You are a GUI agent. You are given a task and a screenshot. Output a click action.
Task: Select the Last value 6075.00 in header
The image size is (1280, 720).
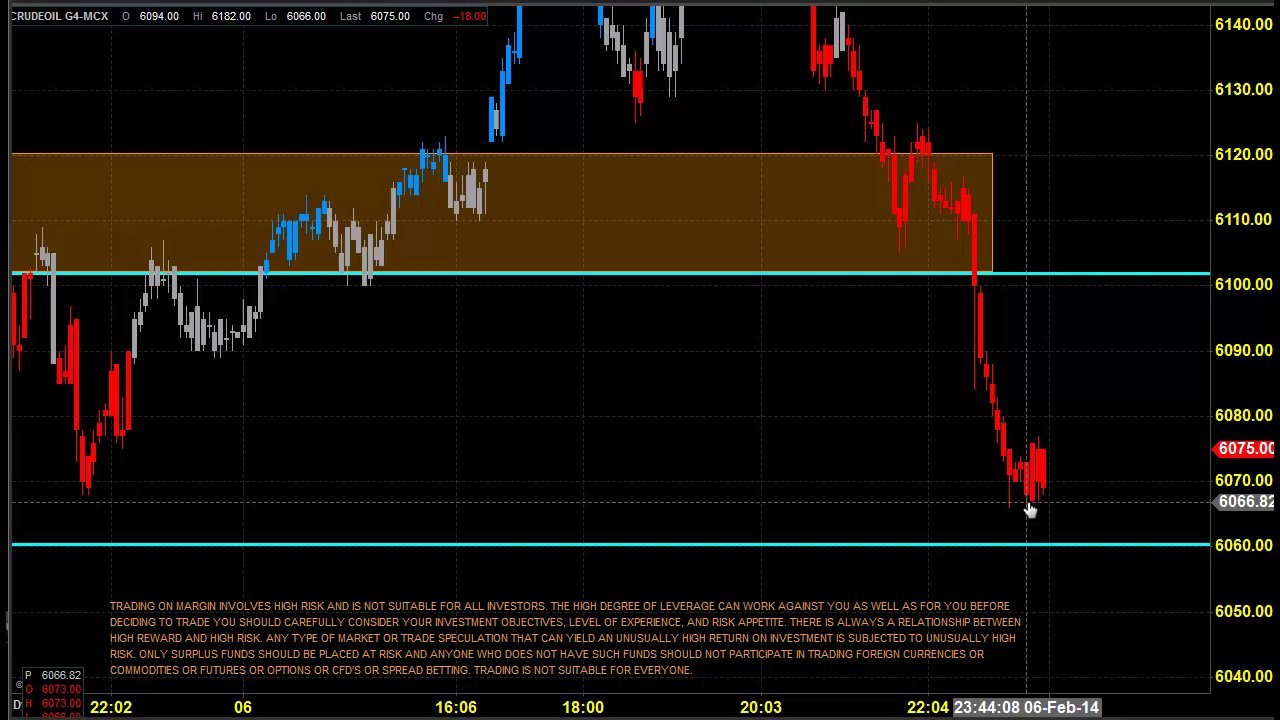[x=389, y=16]
